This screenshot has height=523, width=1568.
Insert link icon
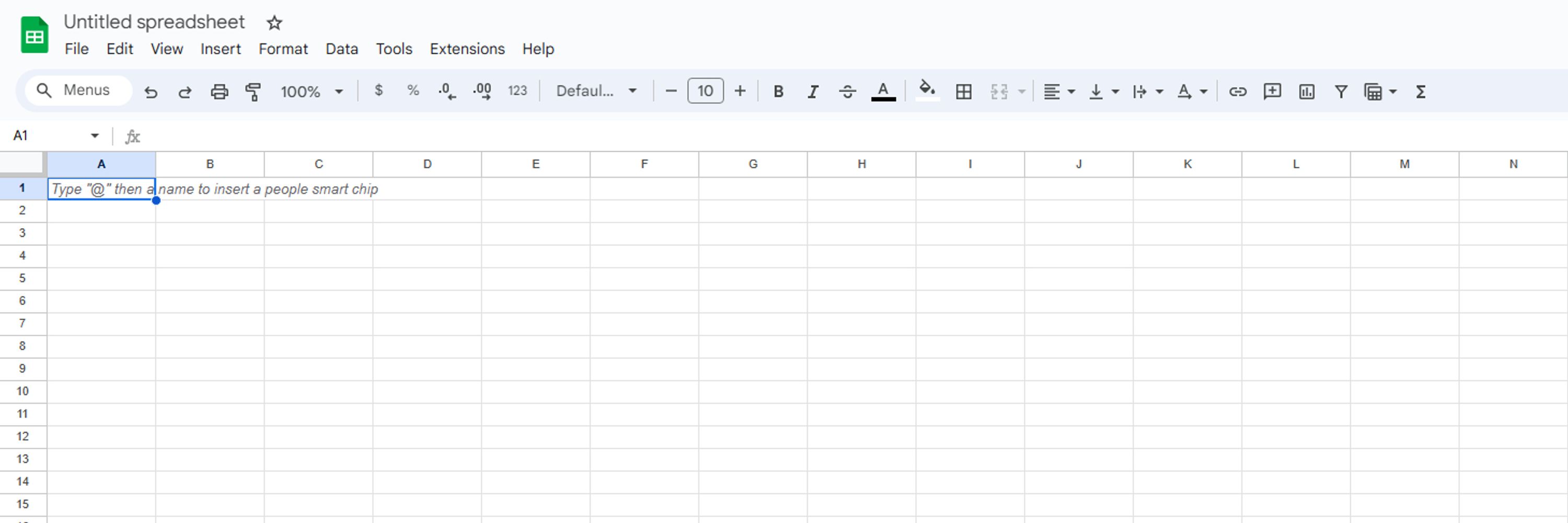1238,92
